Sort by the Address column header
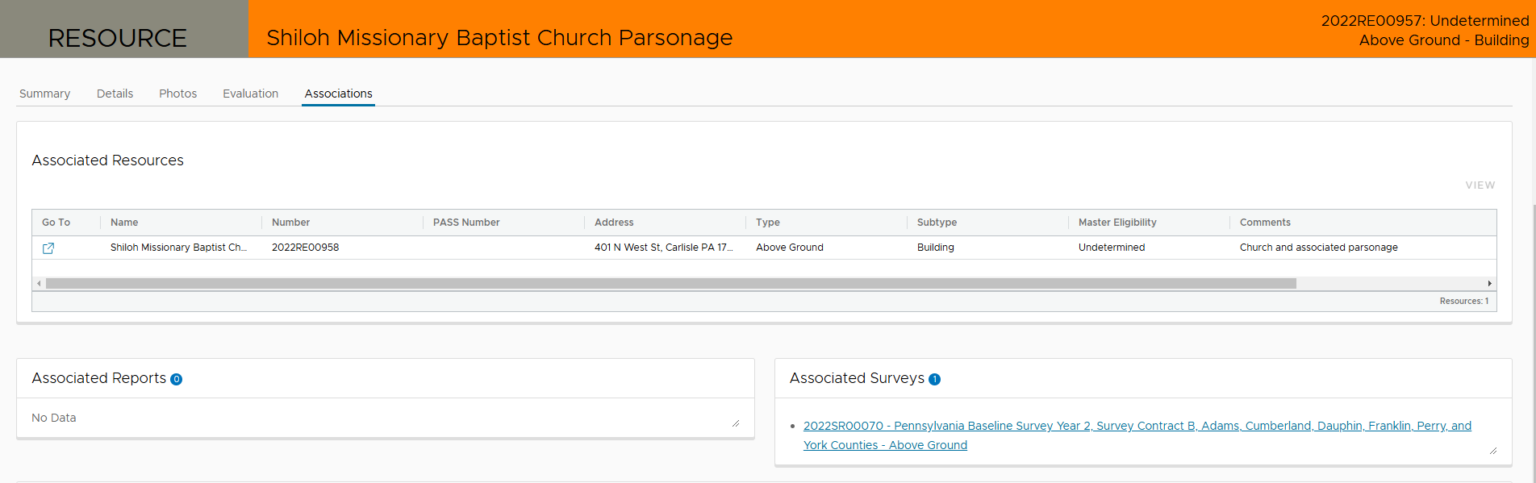Image resolution: width=1536 pixels, height=483 pixels. coord(614,222)
